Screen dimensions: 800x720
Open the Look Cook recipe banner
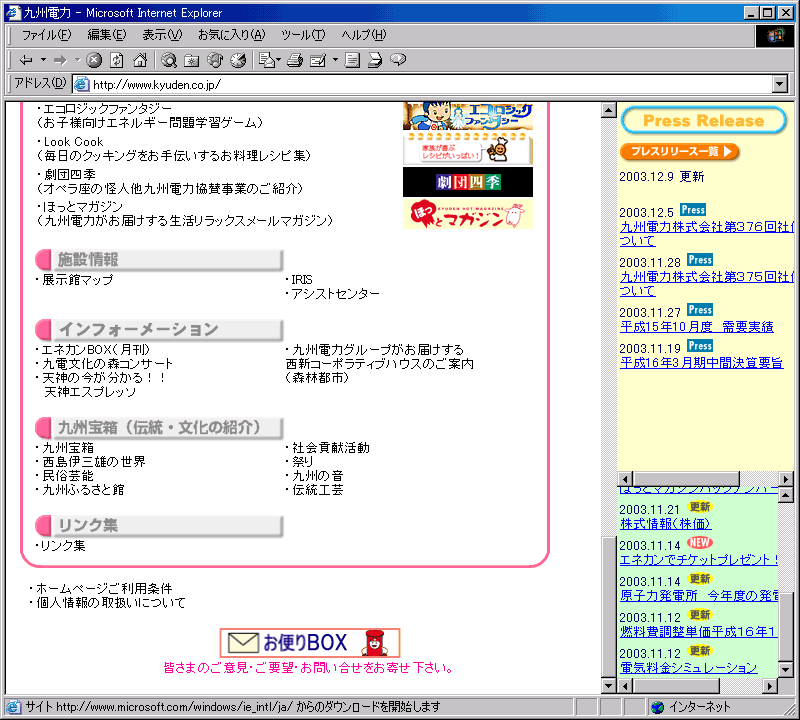coord(468,149)
